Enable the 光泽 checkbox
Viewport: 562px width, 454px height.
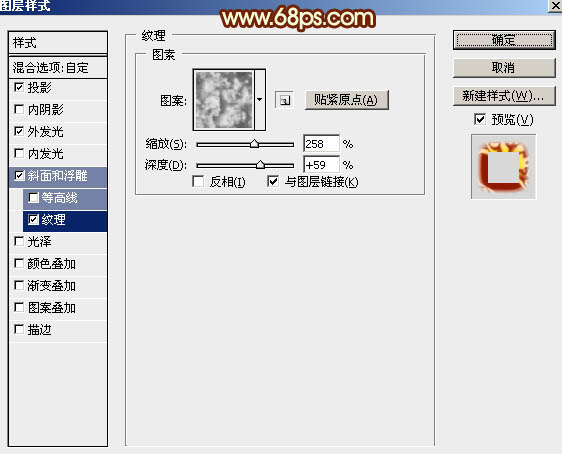pos(19,242)
